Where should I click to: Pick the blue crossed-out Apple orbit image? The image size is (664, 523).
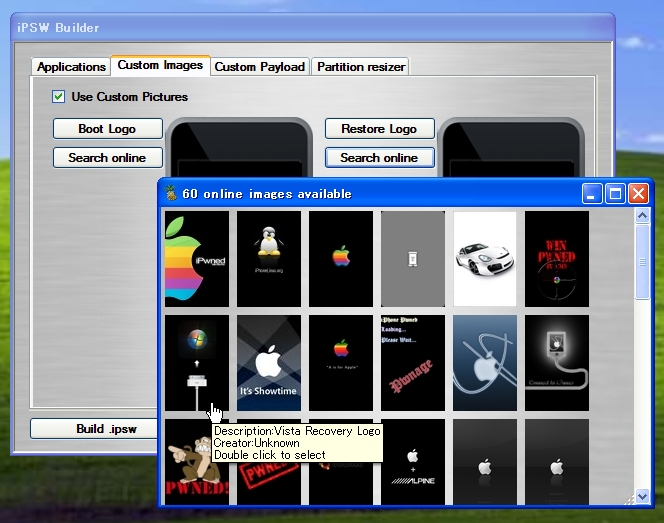tap(485, 363)
